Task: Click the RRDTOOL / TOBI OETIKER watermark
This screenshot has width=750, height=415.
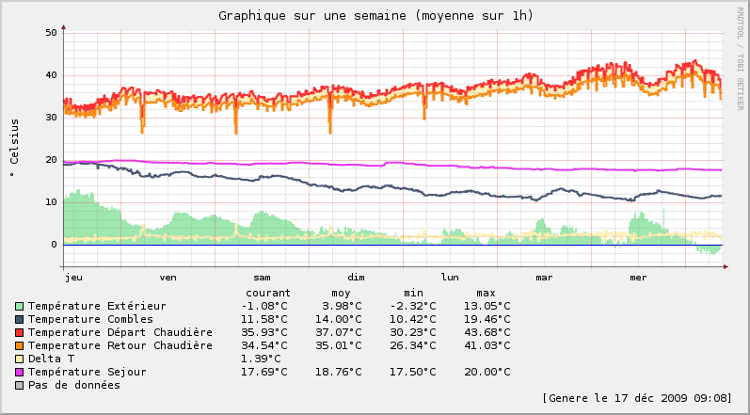Action: 740,57
